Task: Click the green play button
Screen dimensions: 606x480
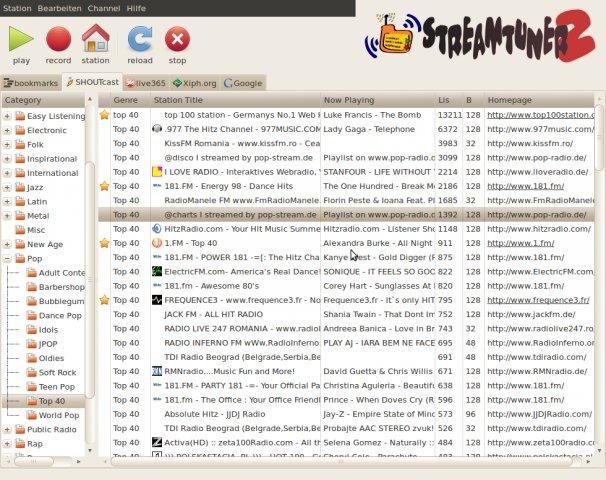Action: (x=20, y=40)
